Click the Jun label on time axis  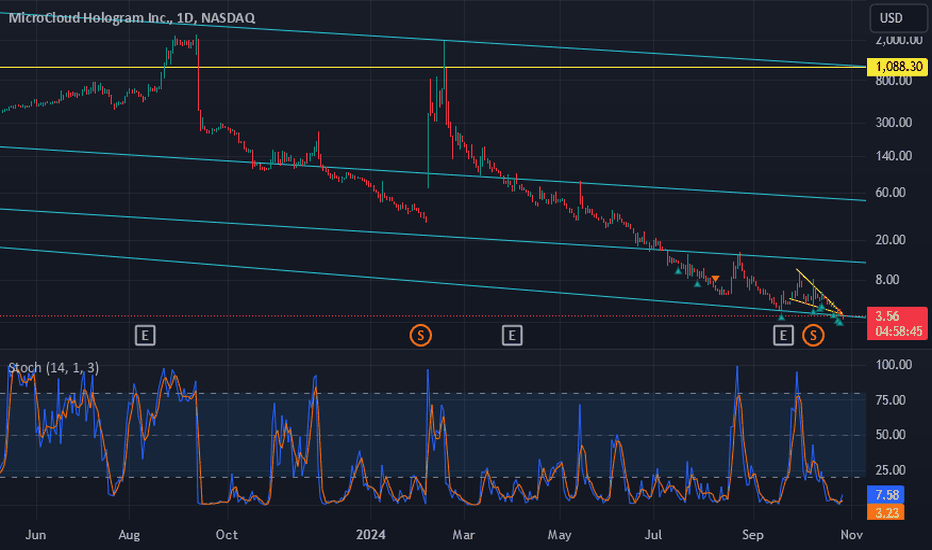36,535
